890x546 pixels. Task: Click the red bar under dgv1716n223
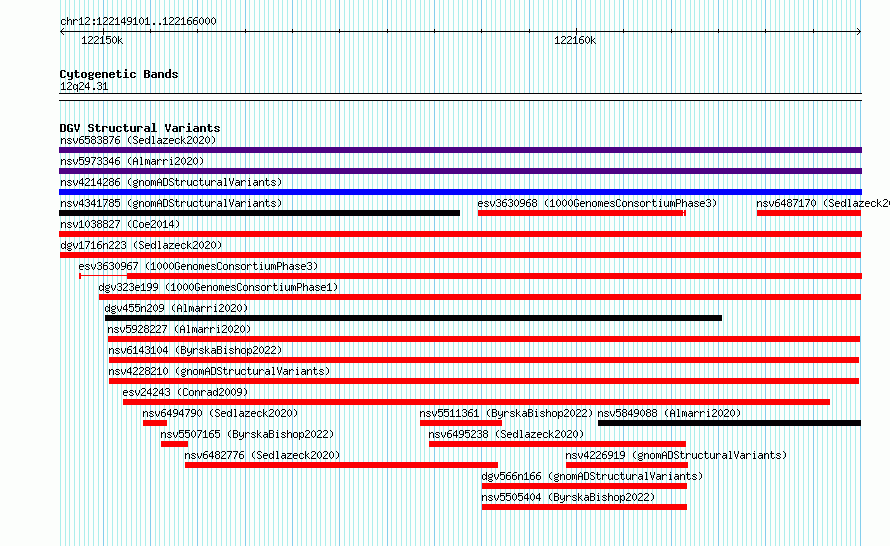460,255
